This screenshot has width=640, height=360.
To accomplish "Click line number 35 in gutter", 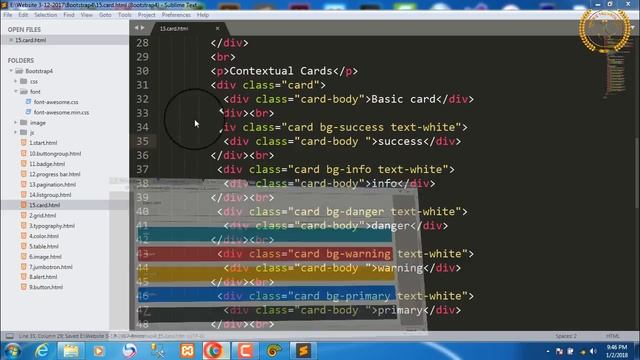I will (142, 141).
